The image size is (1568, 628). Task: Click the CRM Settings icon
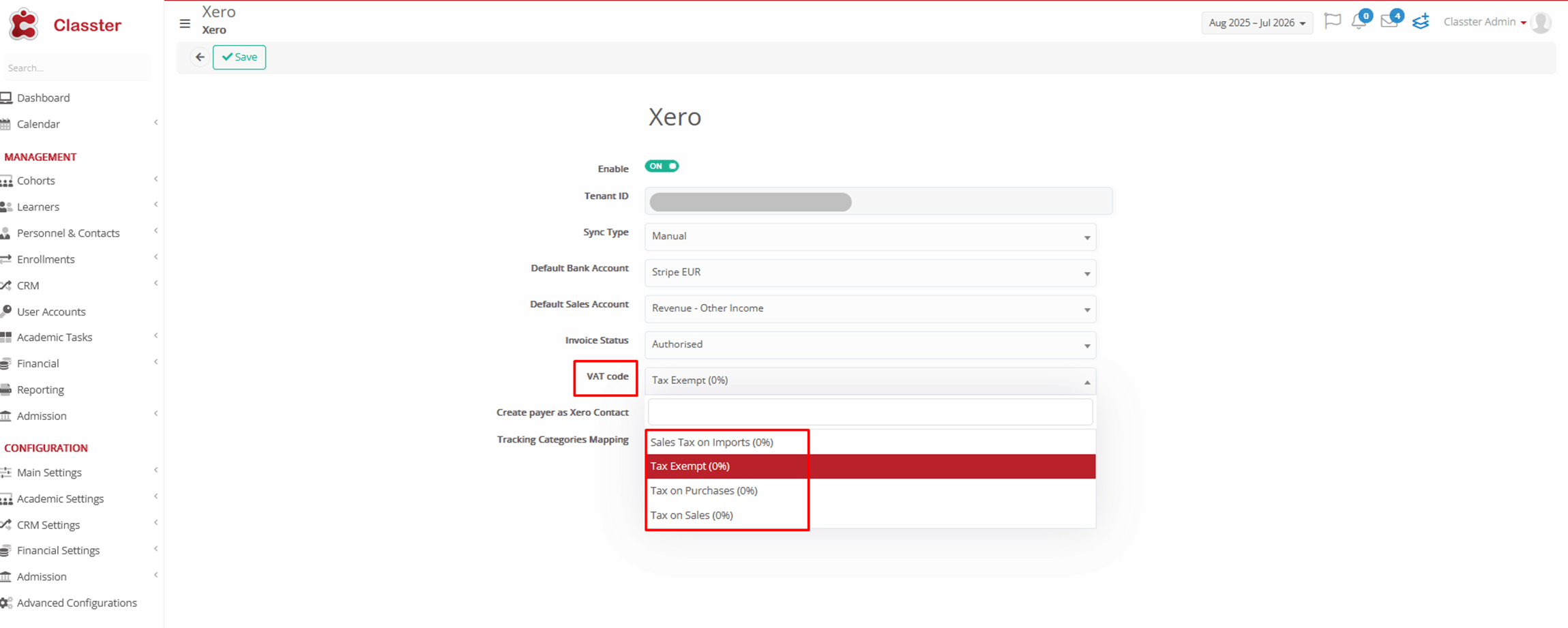click(6, 525)
